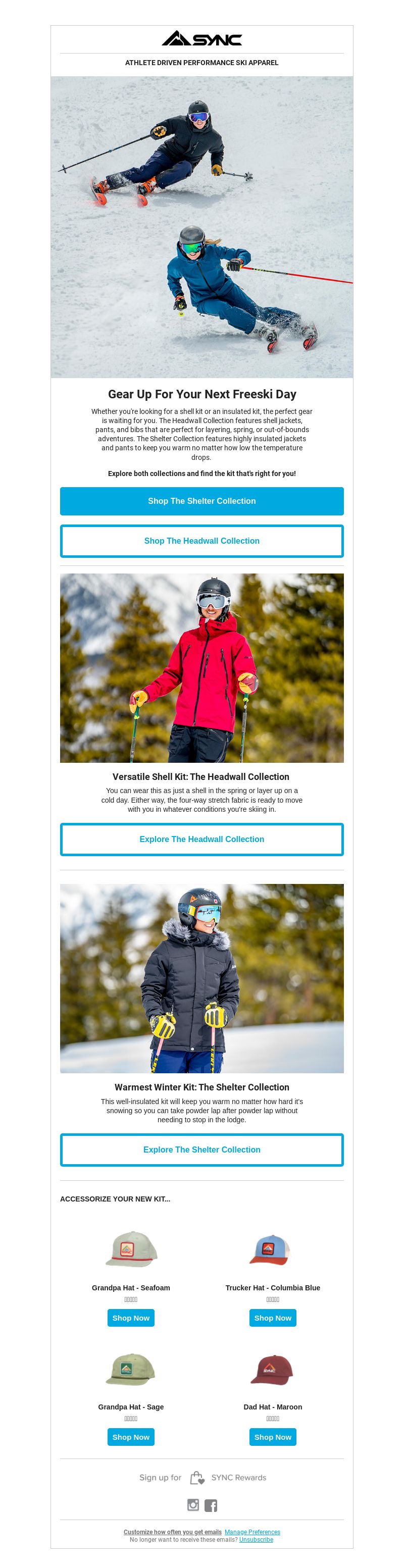The width and height of the screenshot is (404, 1568).
Task: Click the Unsubscribe link
Action: (x=256, y=1539)
